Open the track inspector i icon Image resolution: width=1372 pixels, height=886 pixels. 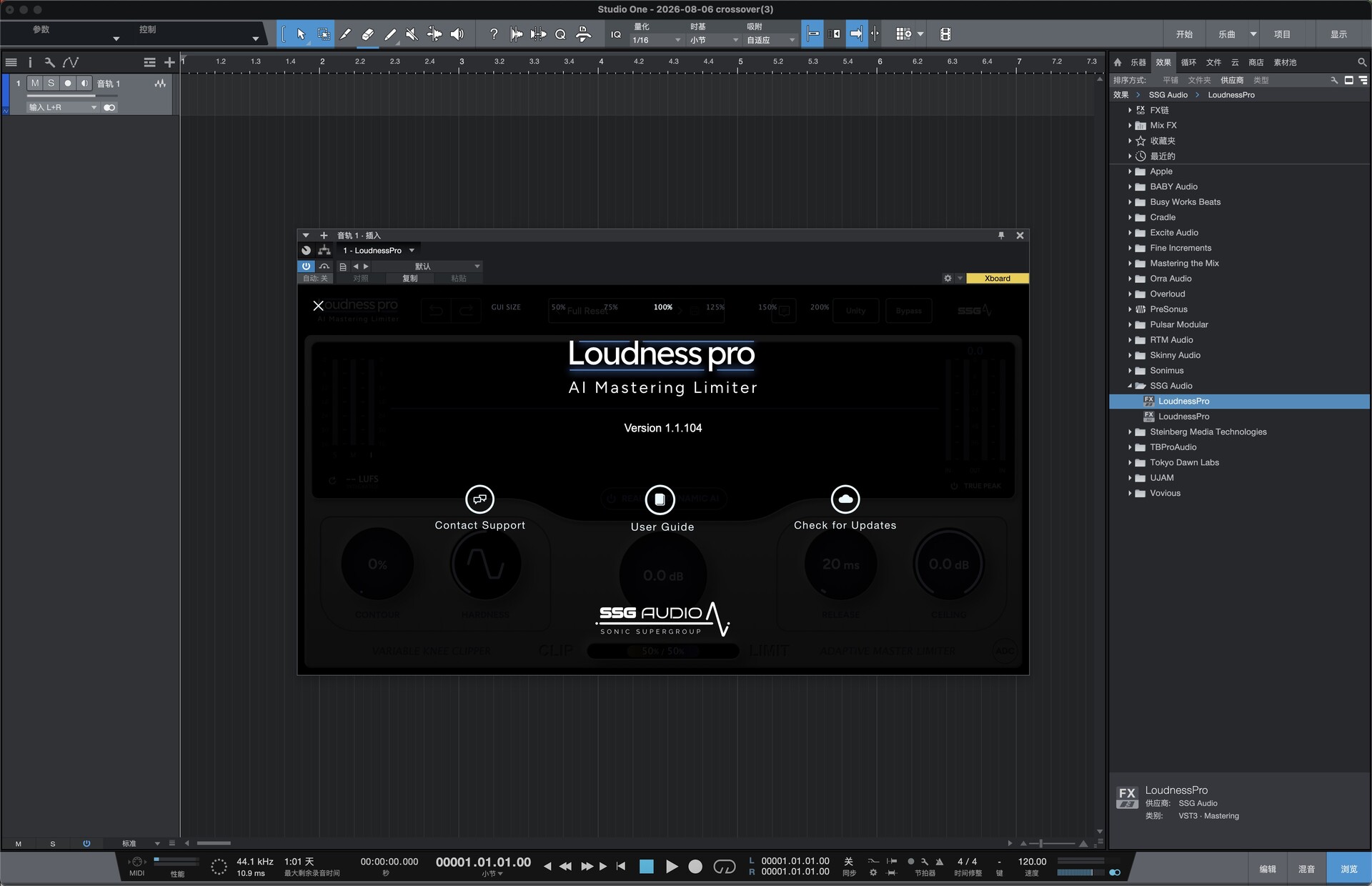(x=30, y=62)
